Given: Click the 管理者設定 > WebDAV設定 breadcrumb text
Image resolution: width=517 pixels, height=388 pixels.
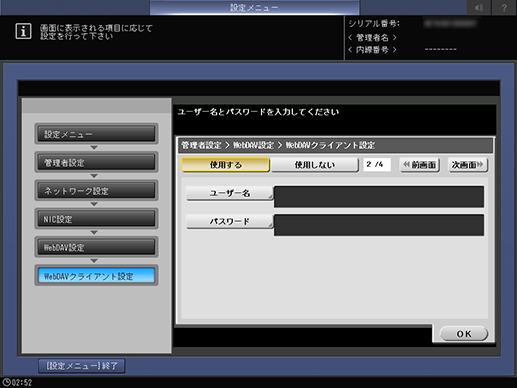Looking at the screenshot, I should [228, 145].
